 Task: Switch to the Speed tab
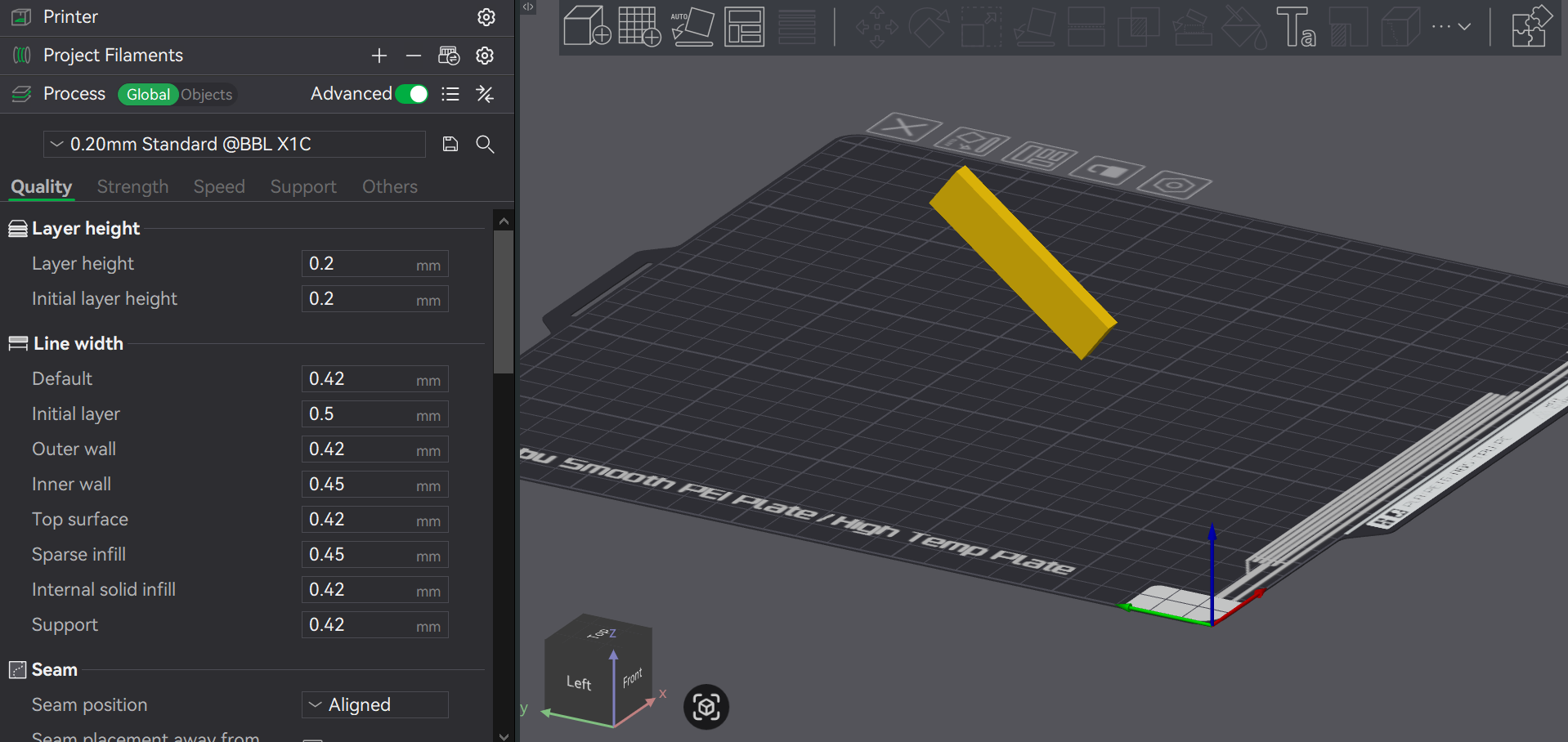coord(219,186)
